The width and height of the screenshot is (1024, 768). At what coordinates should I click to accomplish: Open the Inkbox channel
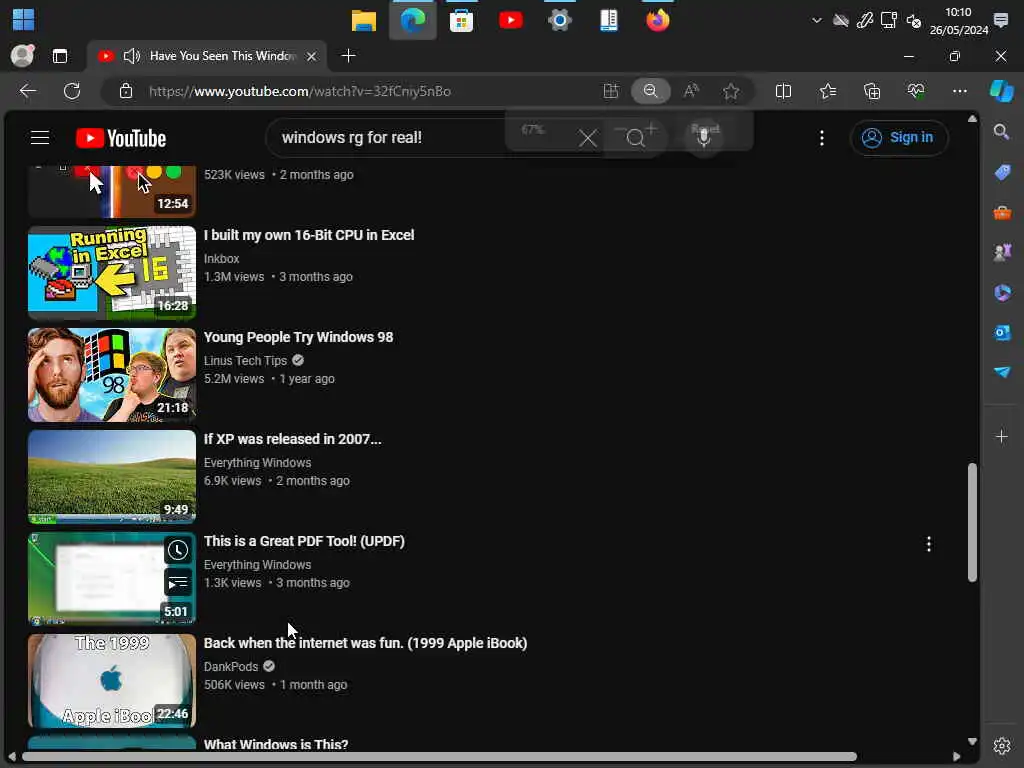(x=221, y=259)
